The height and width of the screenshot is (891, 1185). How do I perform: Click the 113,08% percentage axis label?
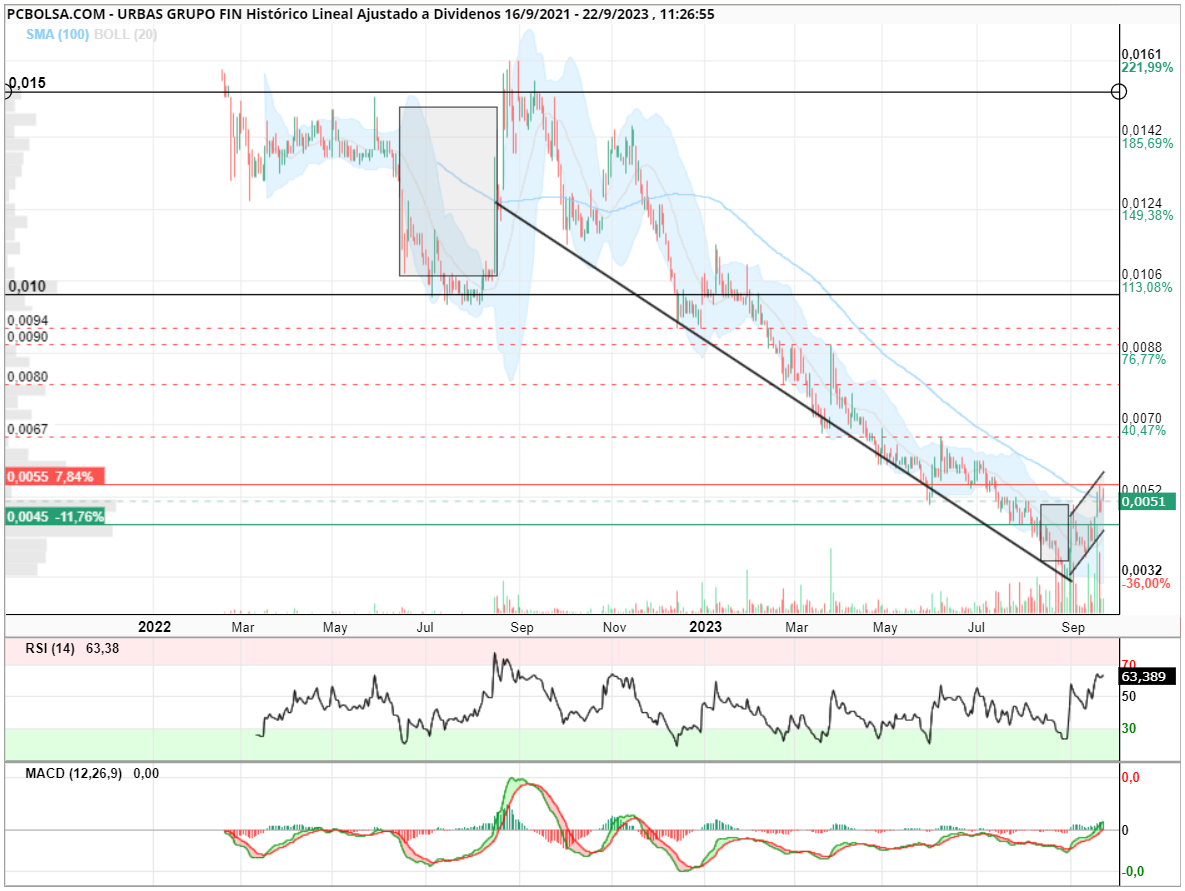[1147, 287]
